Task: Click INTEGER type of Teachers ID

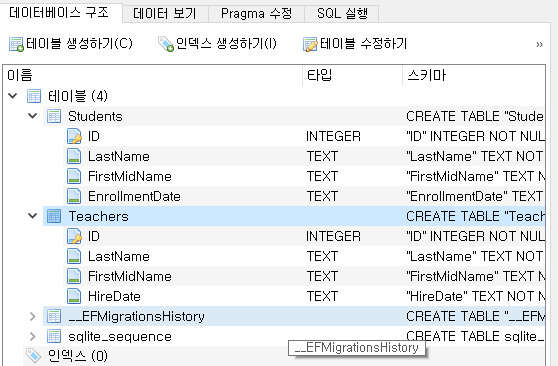Action: [x=333, y=236]
